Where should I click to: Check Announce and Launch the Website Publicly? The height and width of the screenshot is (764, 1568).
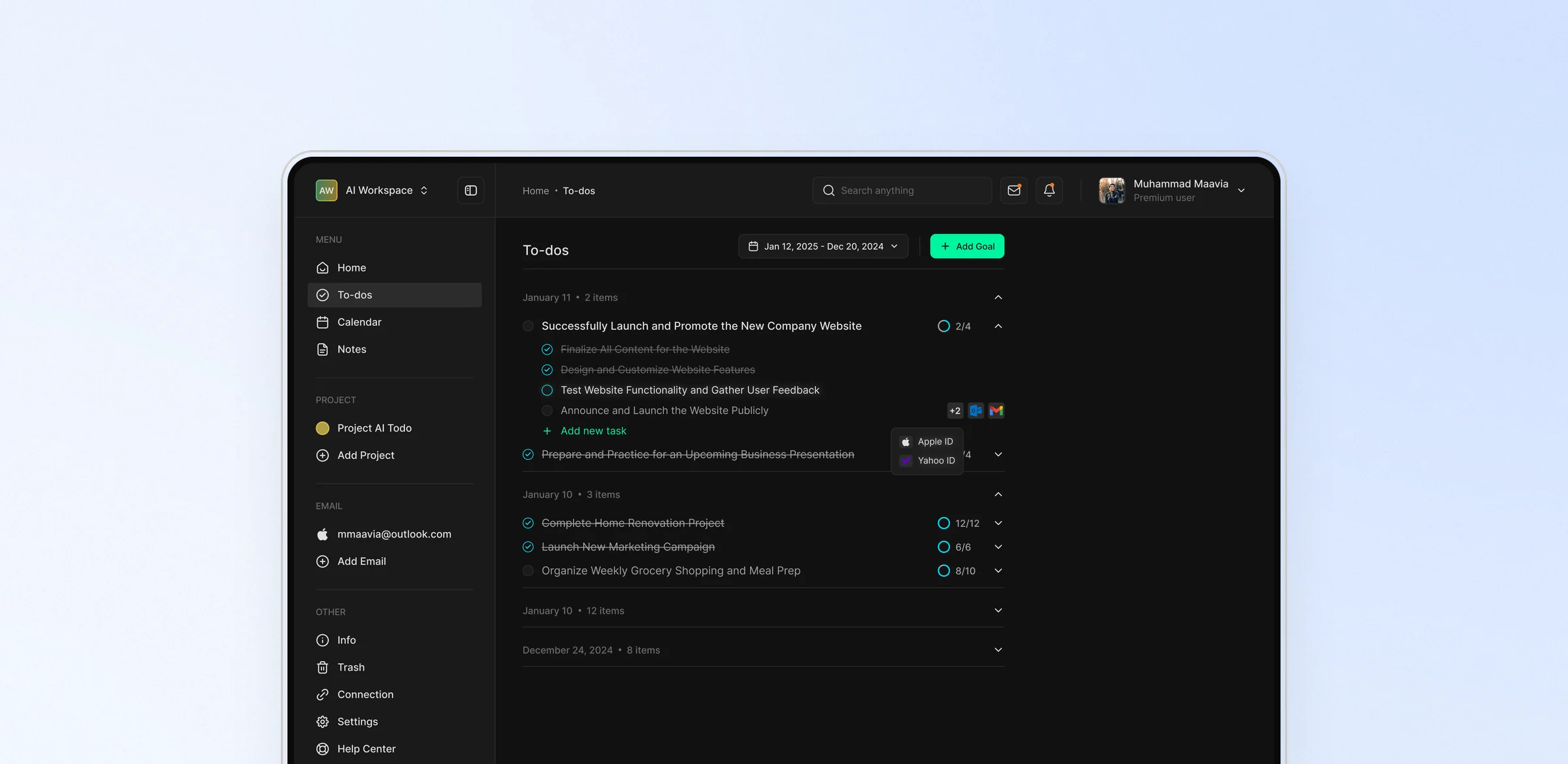(547, 411)
